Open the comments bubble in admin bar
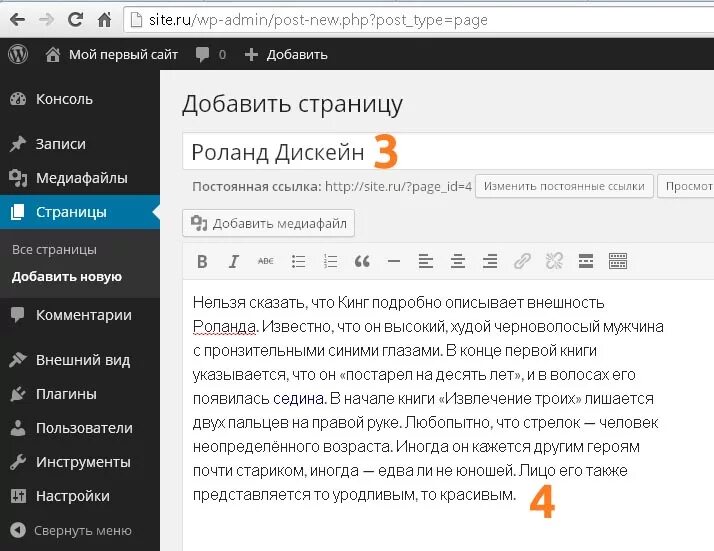The width and height of the screenshot is (714, 551). (x=210, y=55)
